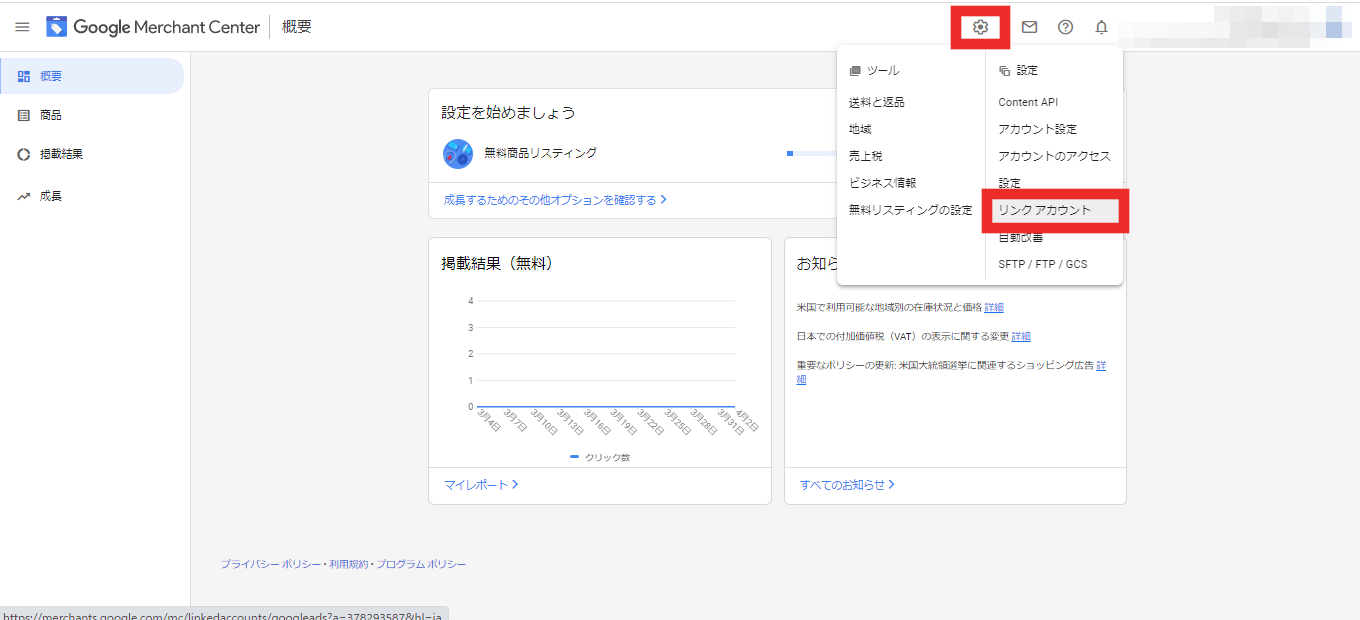This screenshot has height=620, width=1360.
Task: Open the マイレポート link
Action: click(x=481, y=485)
